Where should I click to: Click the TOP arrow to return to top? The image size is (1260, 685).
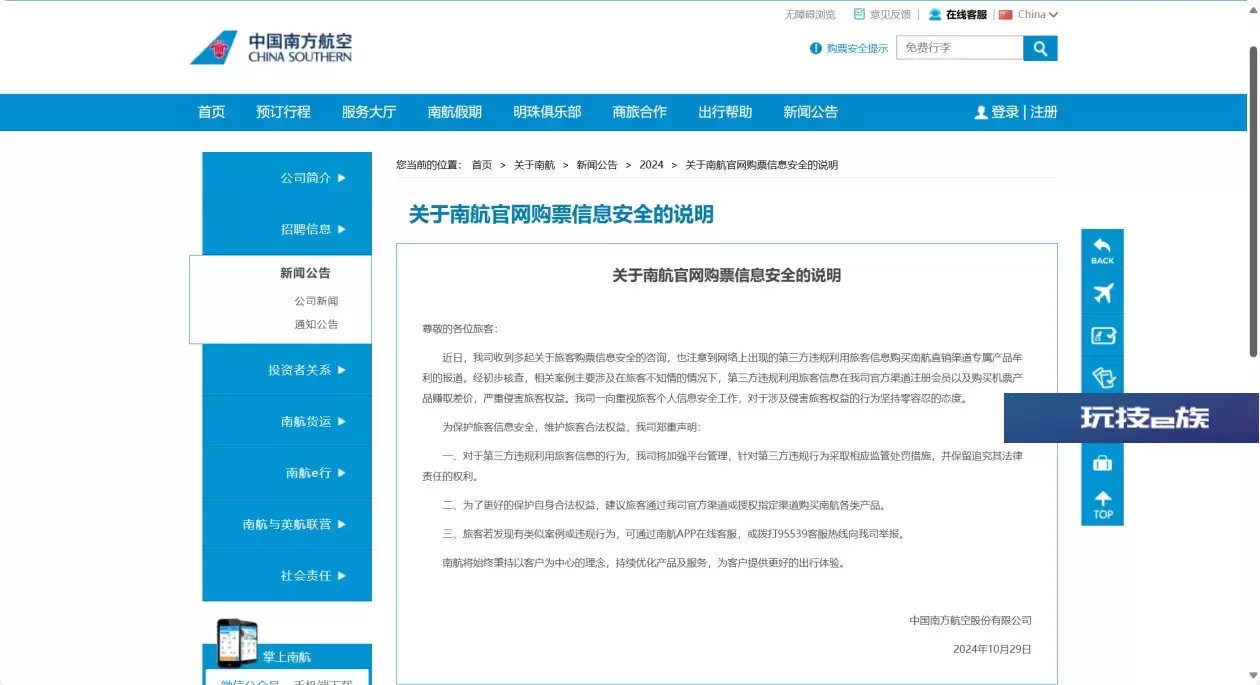(x=1102, y=505)
